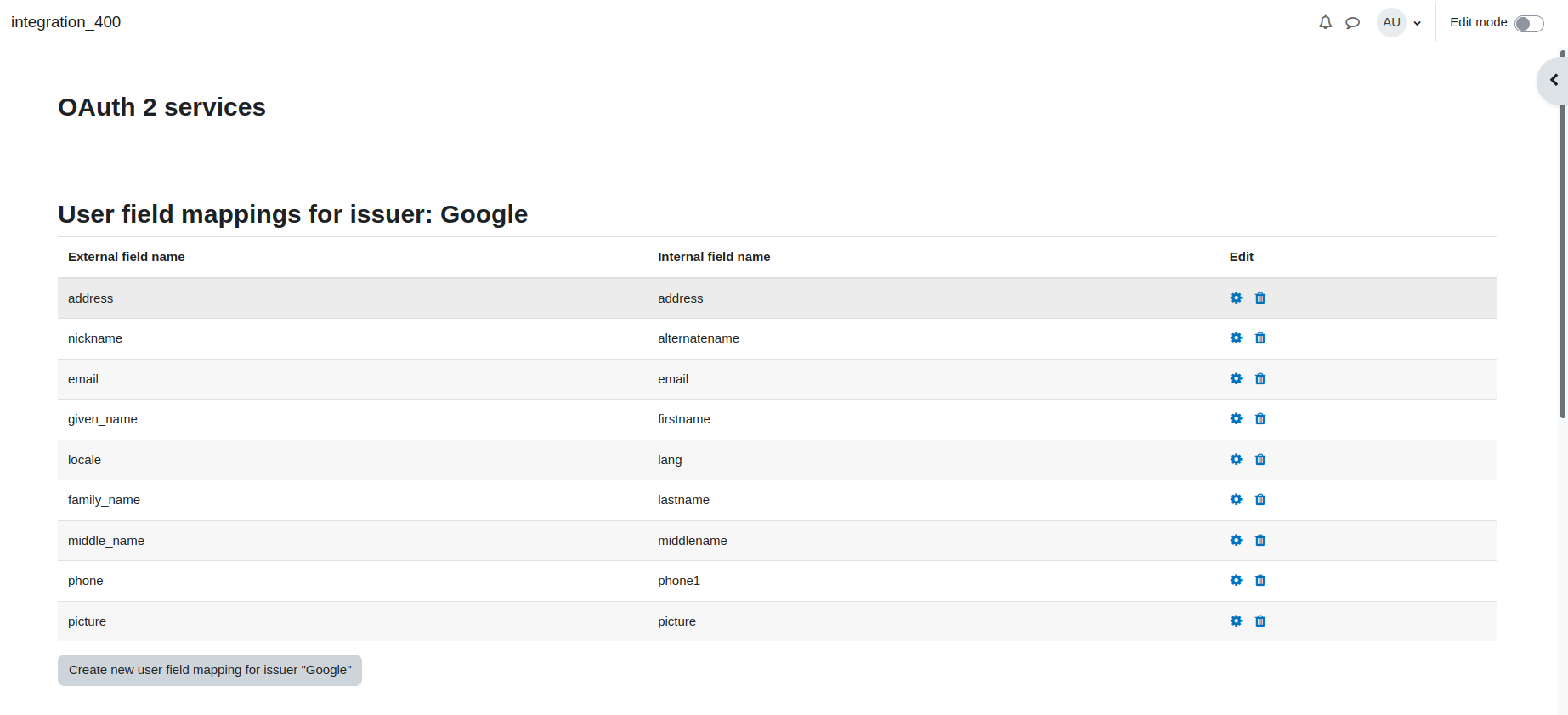Select the 'middle_name' external field cell
The width and height of the screenshot is (1568, 715).
pos(353,541)
